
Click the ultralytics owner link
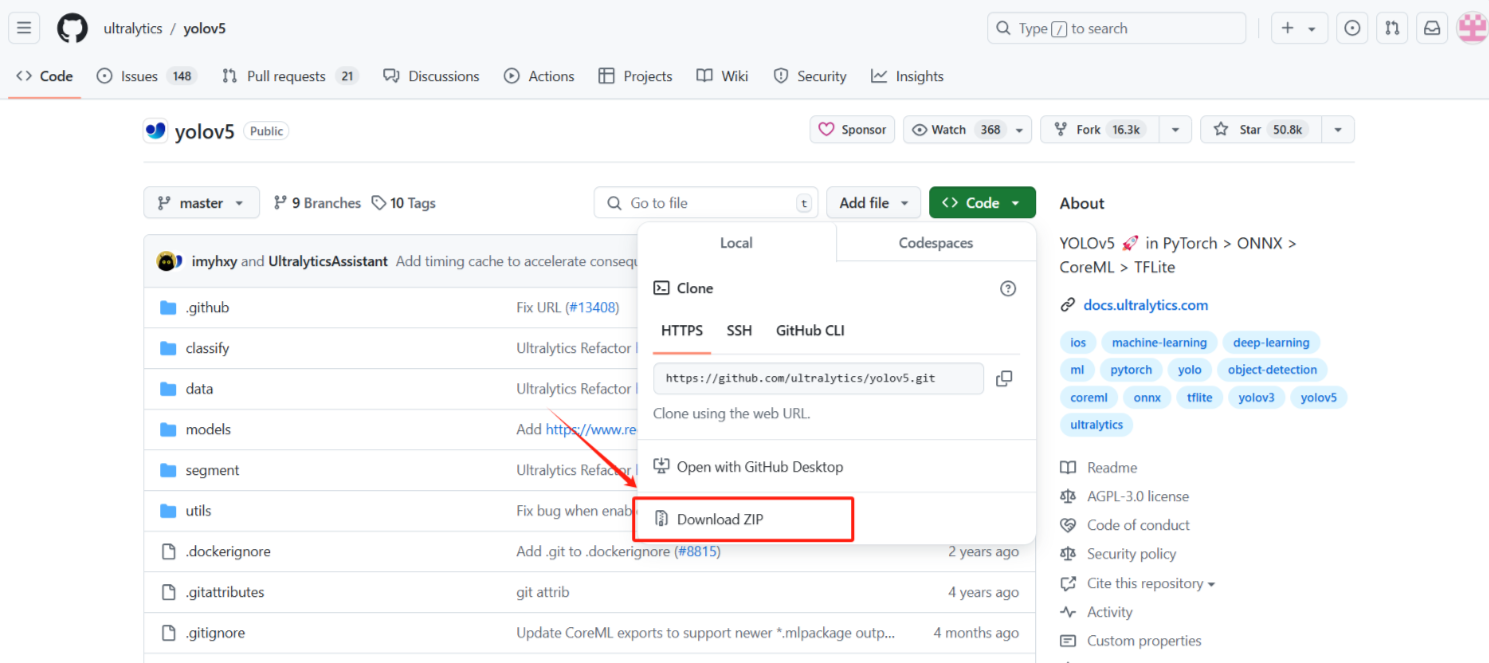tap(133, 28)
